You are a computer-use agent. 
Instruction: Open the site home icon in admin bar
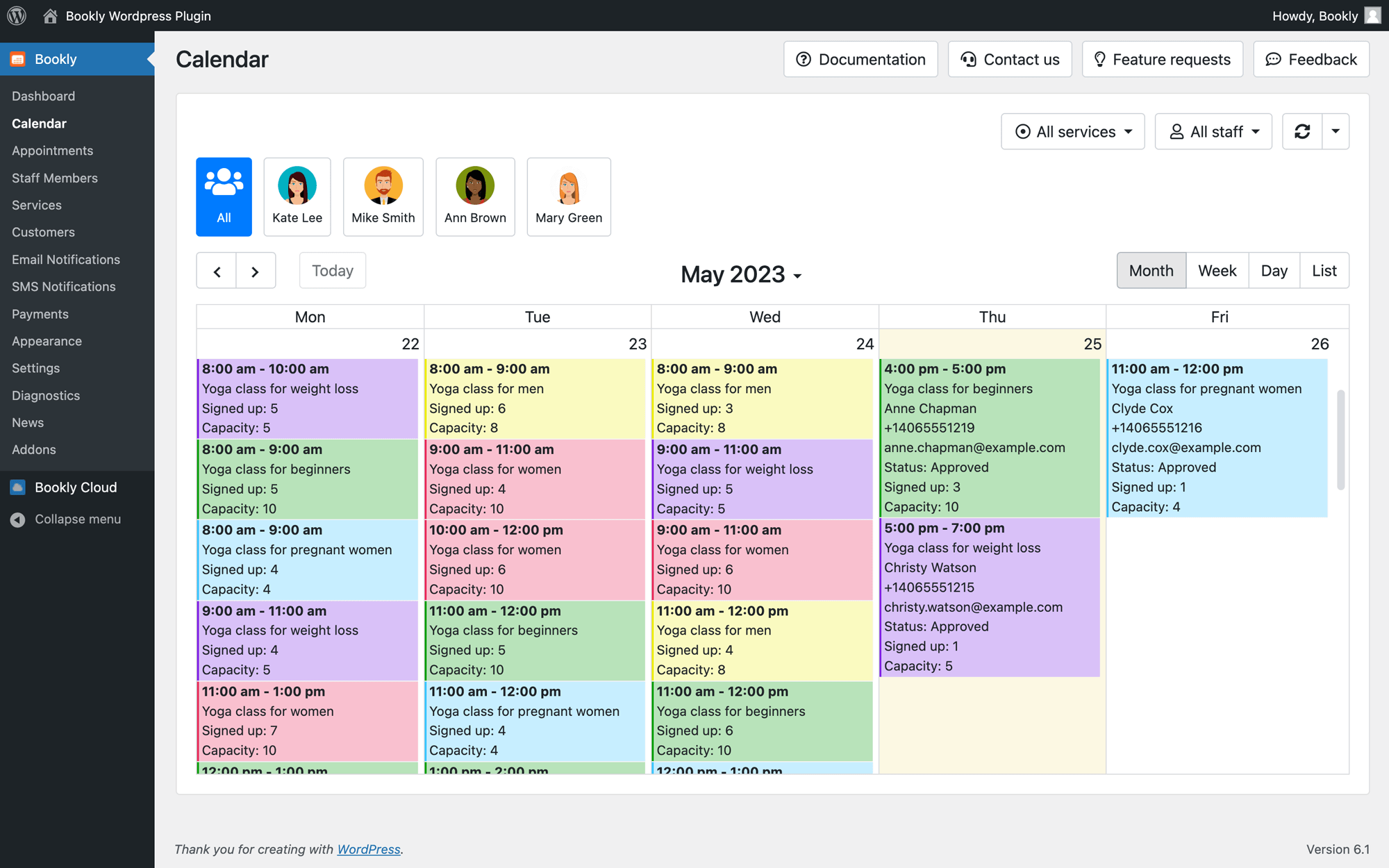(x=50, y=15)
